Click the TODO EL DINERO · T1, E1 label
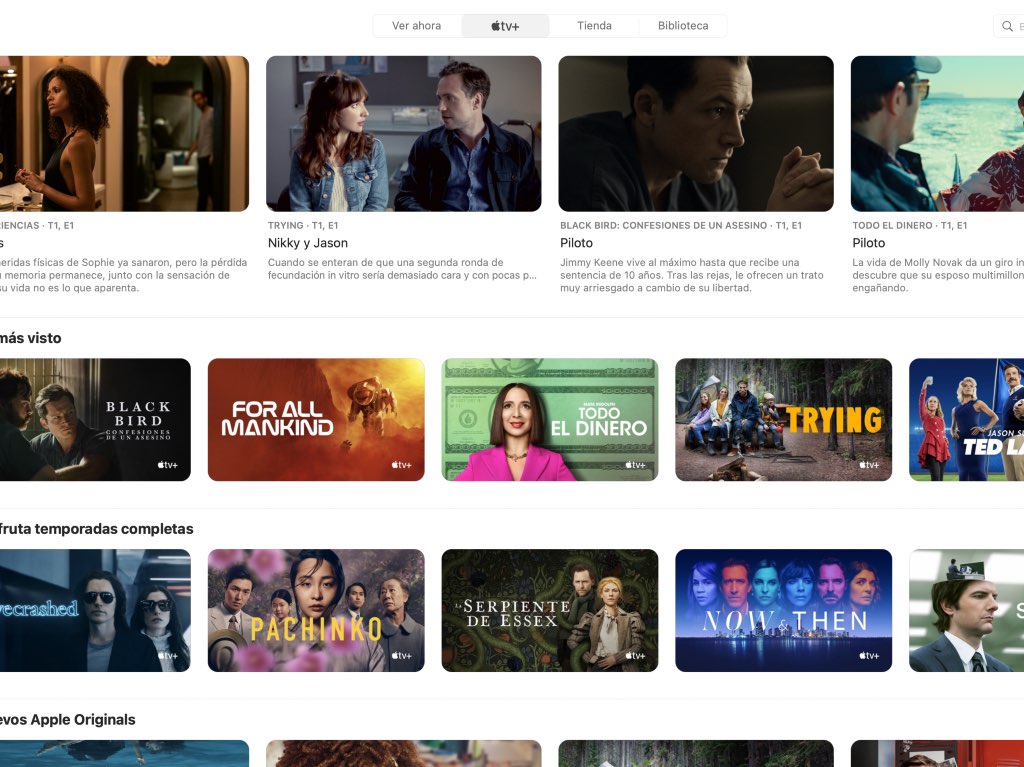Image resolution: width=1024 pixels, height=767 pixels. [x=910, y=225]
